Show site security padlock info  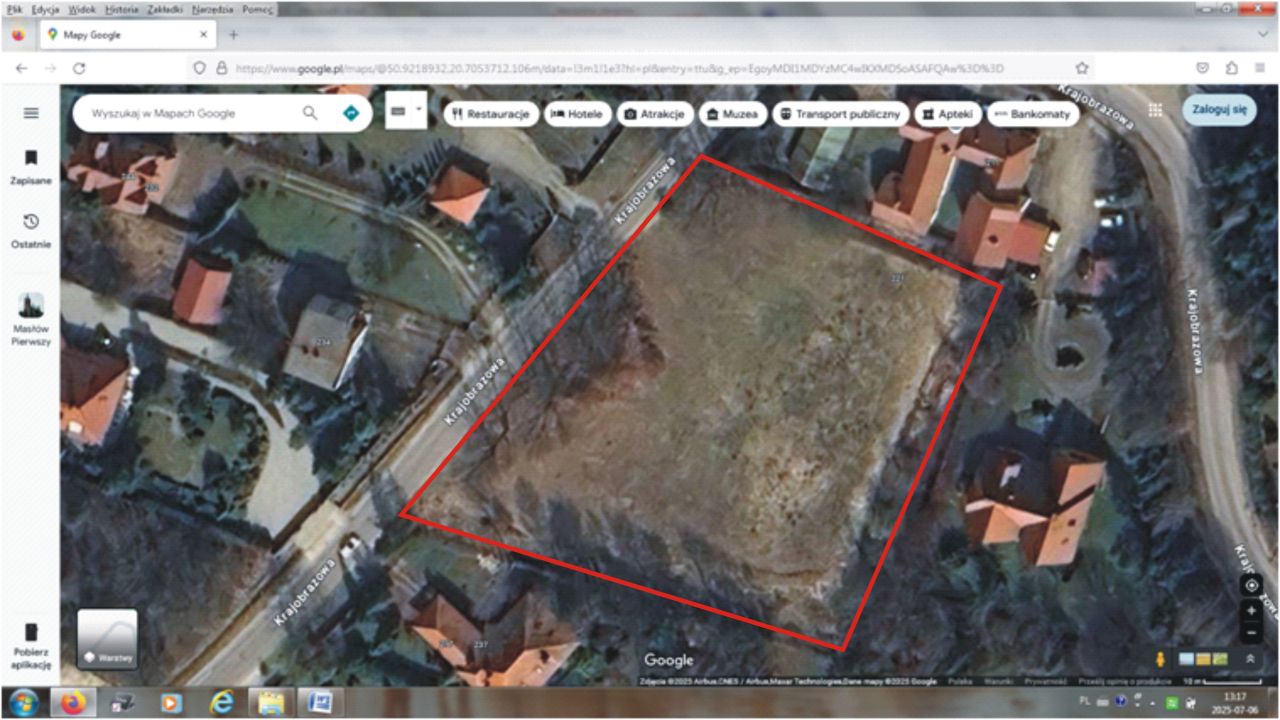pos(220,68)
